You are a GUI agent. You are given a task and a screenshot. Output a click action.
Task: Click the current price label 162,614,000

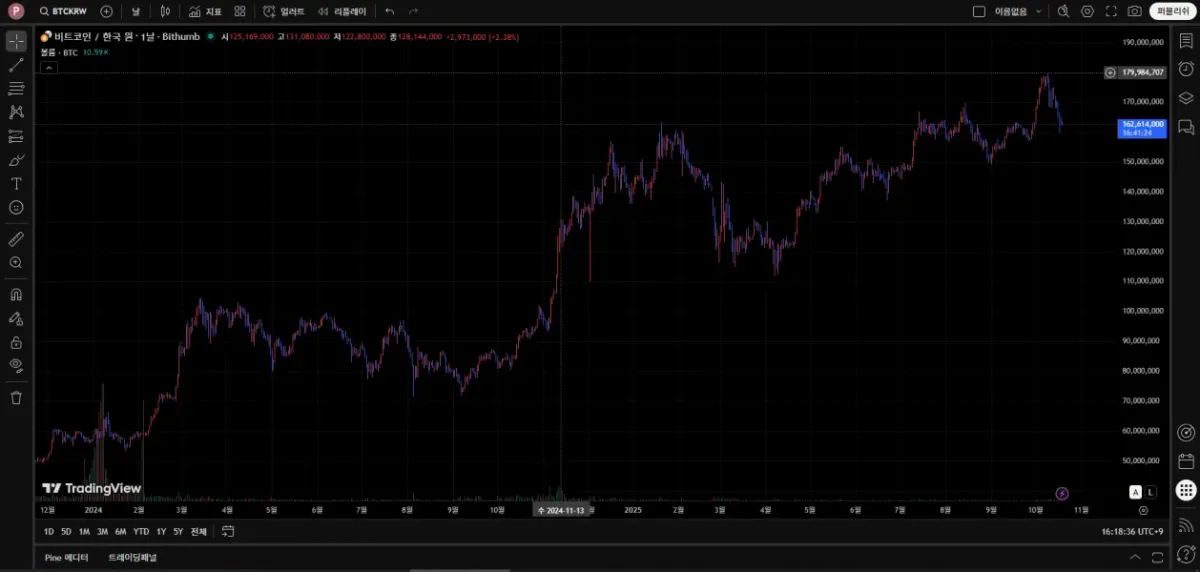tap(1142, 128)
